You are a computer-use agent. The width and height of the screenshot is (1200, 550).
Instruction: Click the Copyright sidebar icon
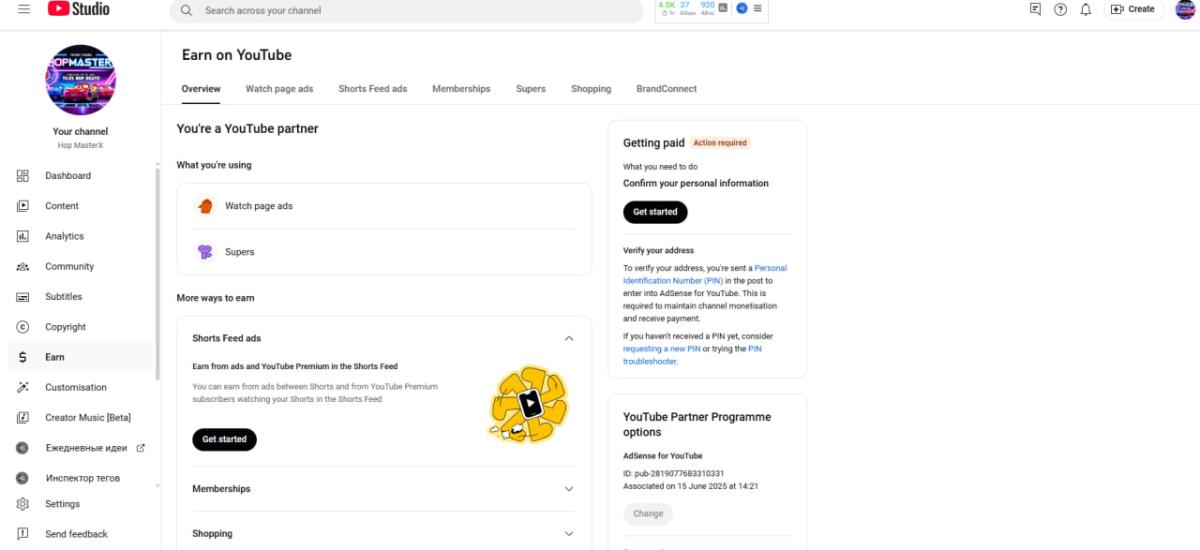[x=23, y=327]
